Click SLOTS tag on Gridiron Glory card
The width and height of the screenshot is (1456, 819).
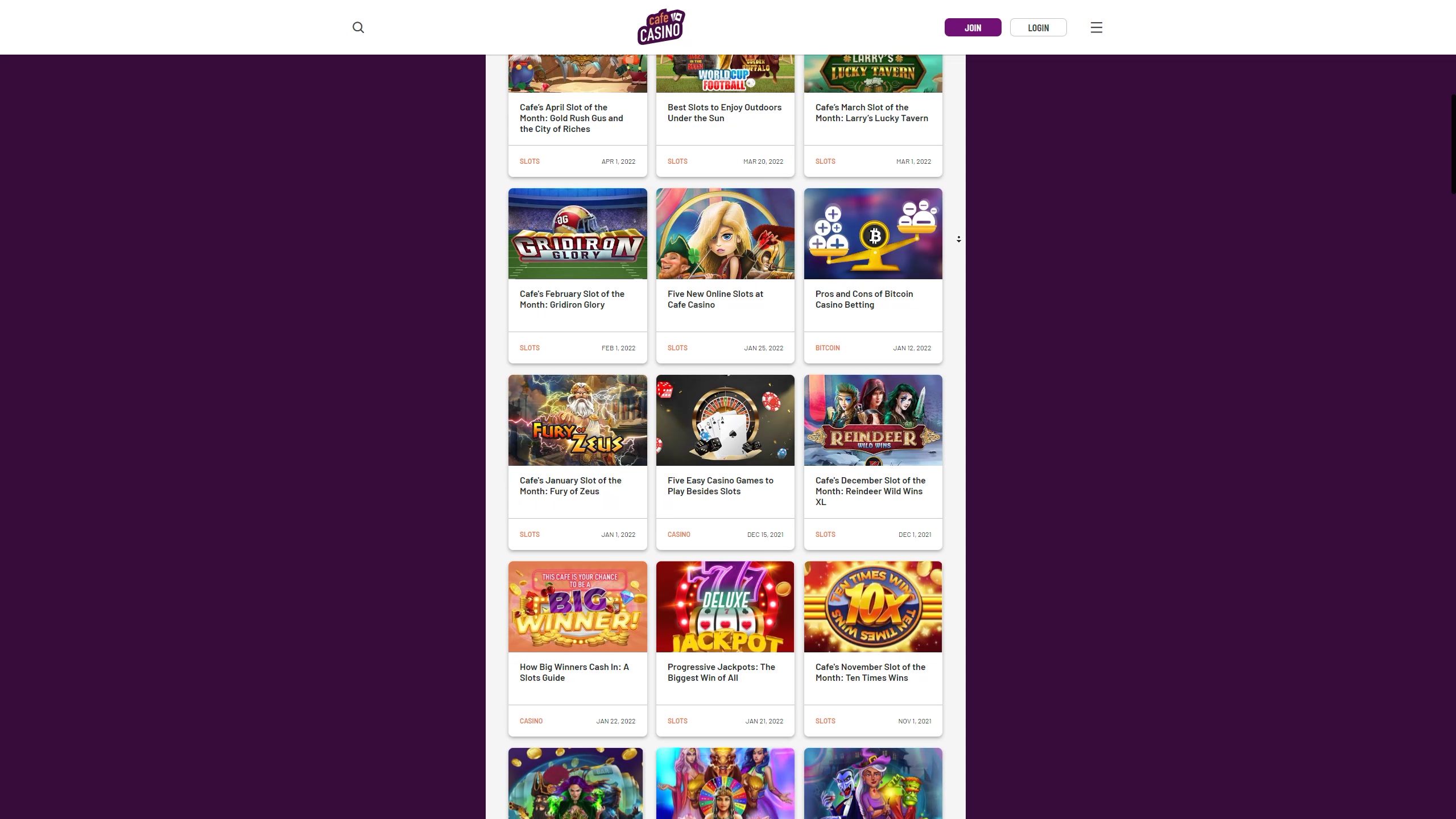coord(529,348)
